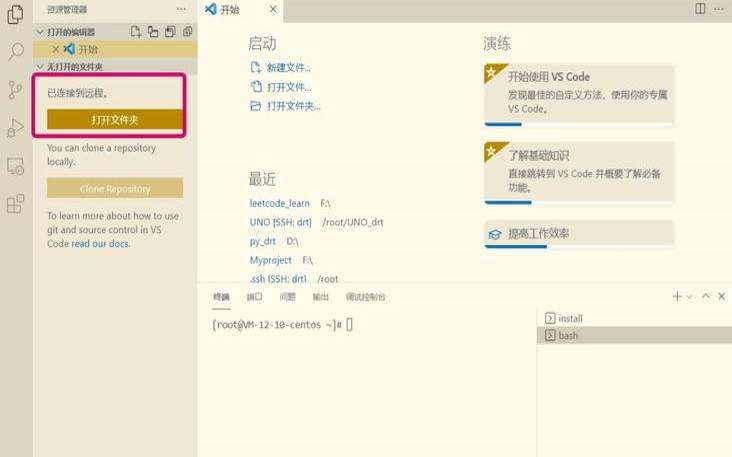Click progress bar under 提高工作效率
The width and height of the screenshot is (732, 457).
pos(579,246)
